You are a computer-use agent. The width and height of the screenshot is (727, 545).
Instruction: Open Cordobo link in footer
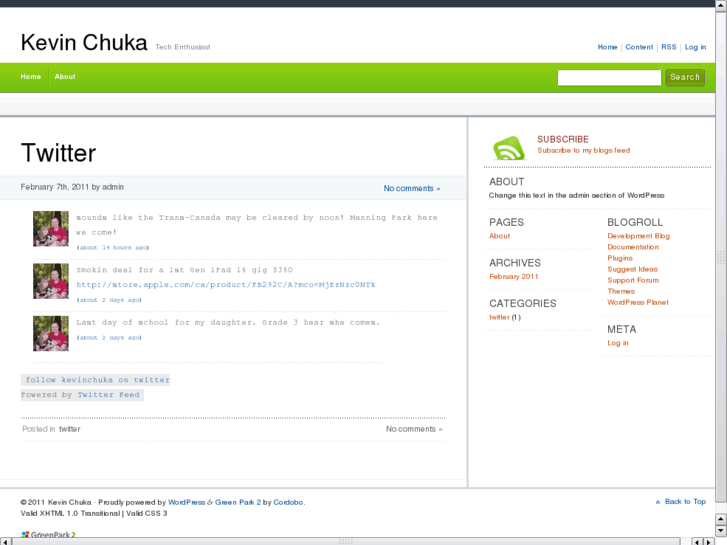pyautogui.click(x=288, y=502)
